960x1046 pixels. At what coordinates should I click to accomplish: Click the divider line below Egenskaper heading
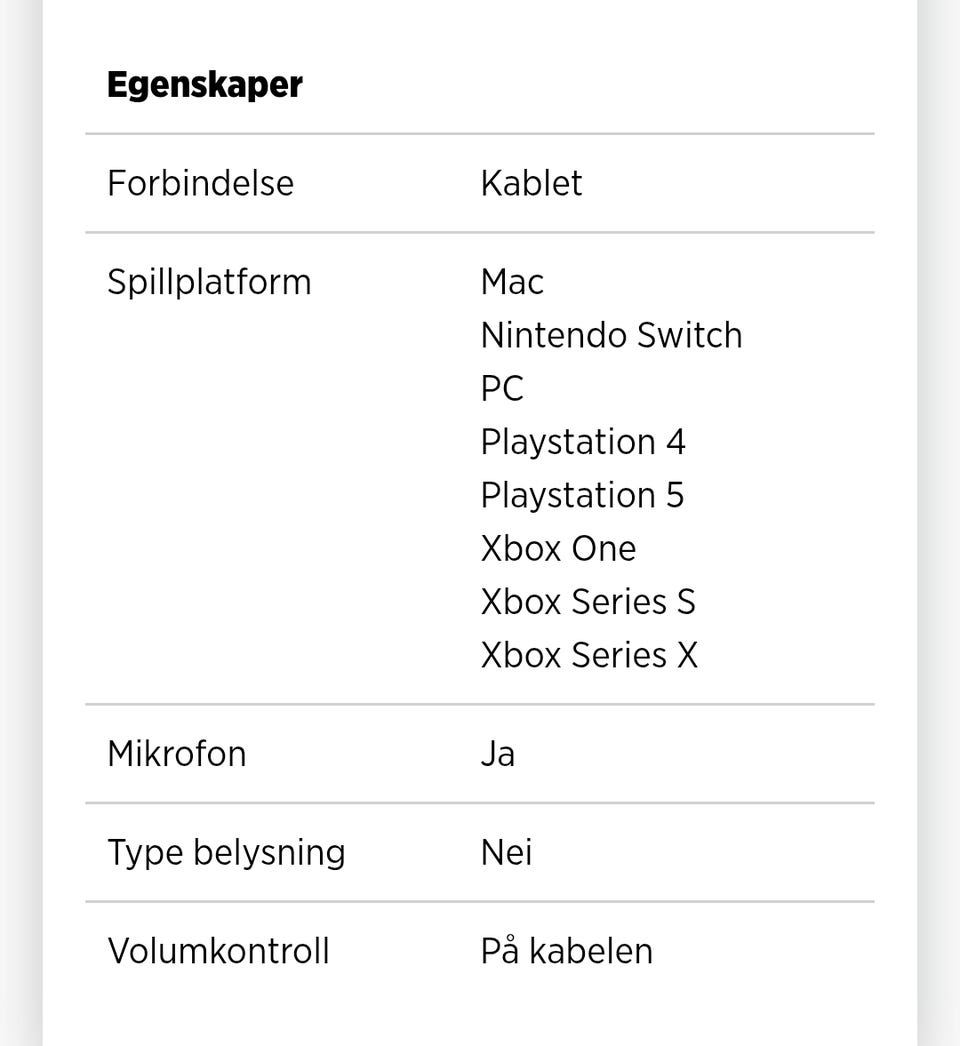pyautogui.click(x=480, y=134)
